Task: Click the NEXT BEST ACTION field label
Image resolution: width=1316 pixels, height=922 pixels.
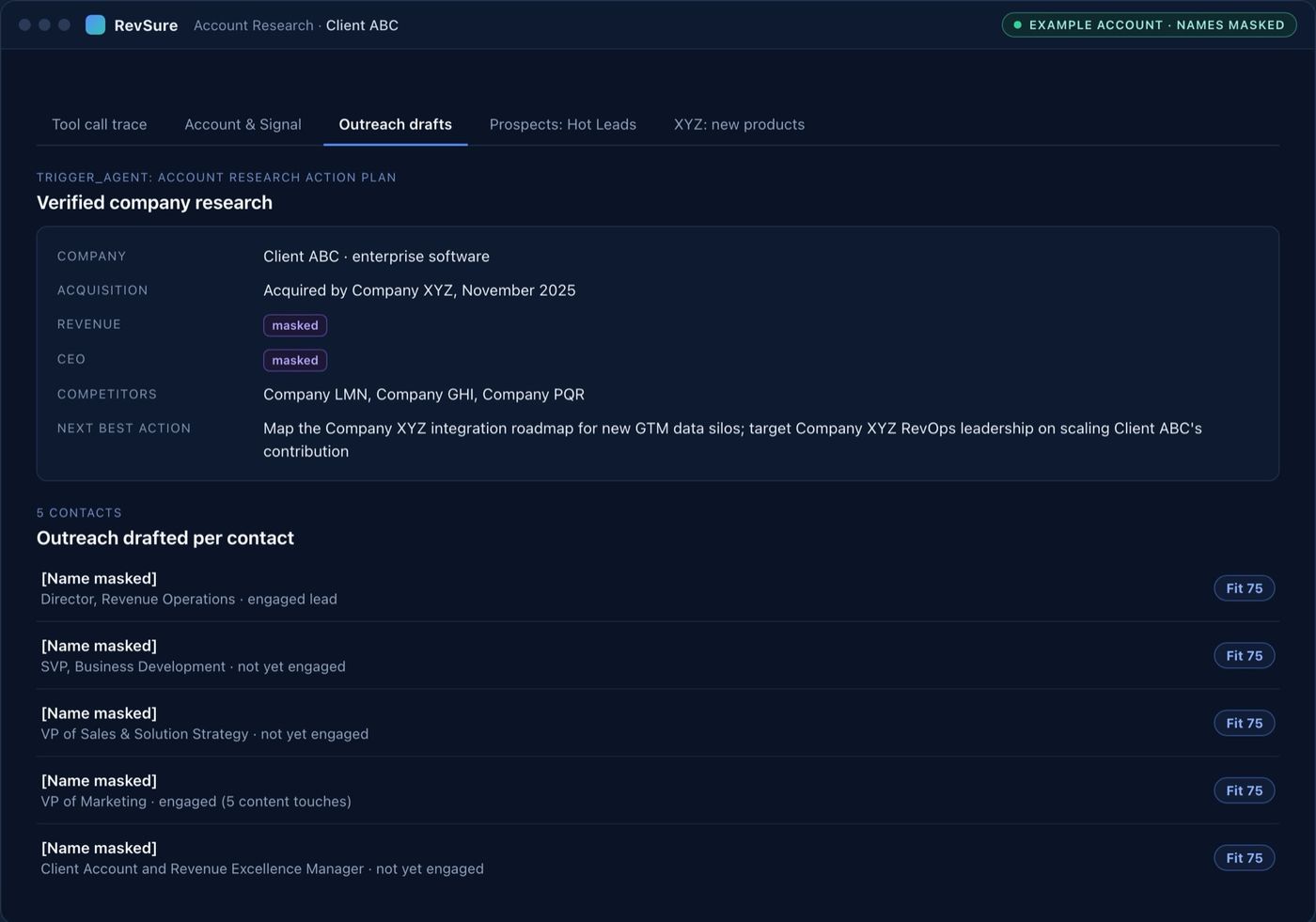Action: [x=124, y=428]
